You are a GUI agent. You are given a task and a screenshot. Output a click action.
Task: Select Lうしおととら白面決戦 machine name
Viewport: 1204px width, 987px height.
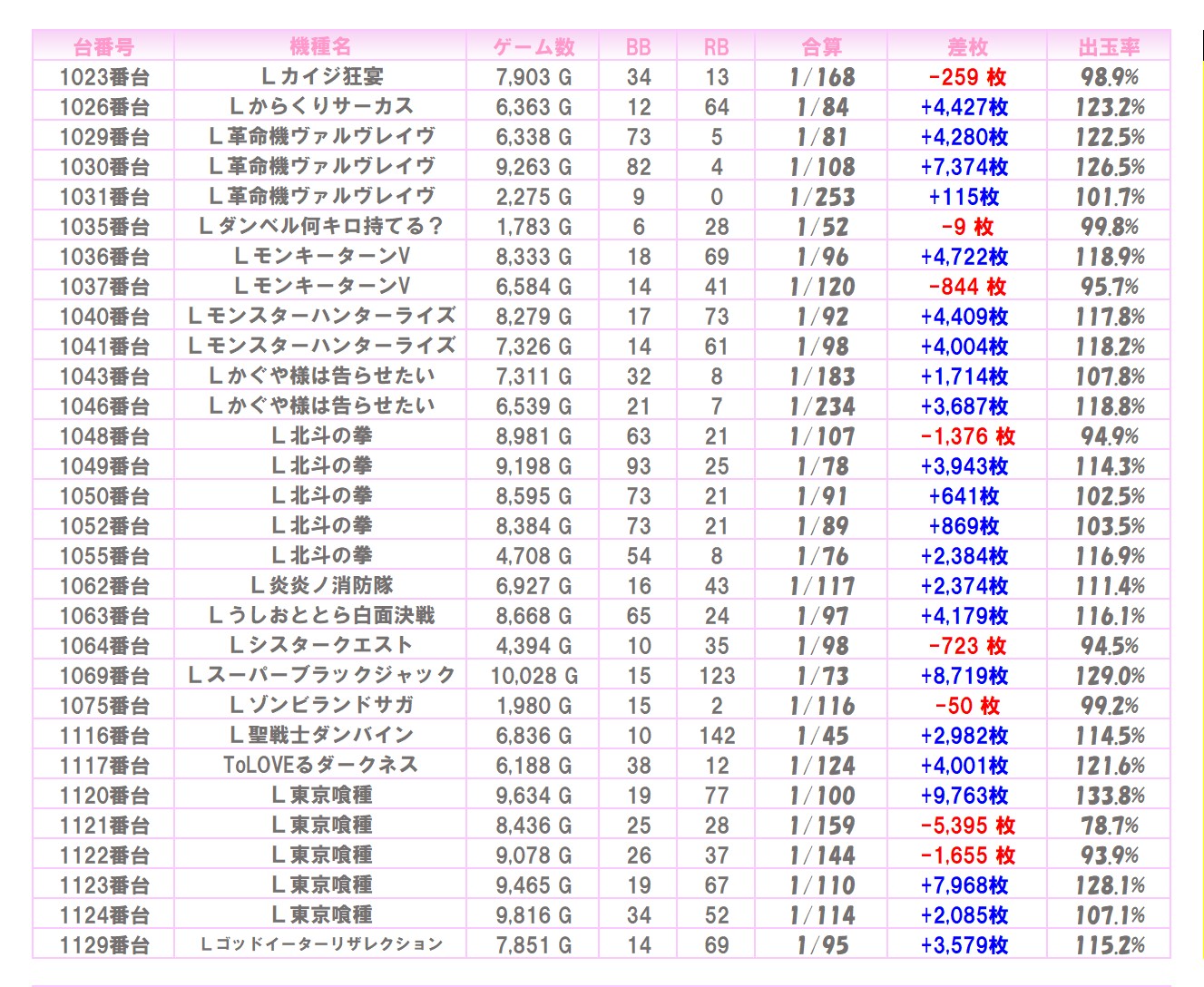point(321,615)
